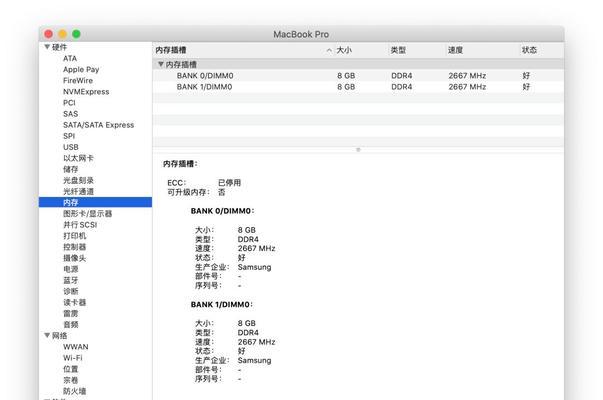The width and height of the screenshot is (603, 400).
Task: Open the 音频 audio entry
Action: click(x=71, y=325)
